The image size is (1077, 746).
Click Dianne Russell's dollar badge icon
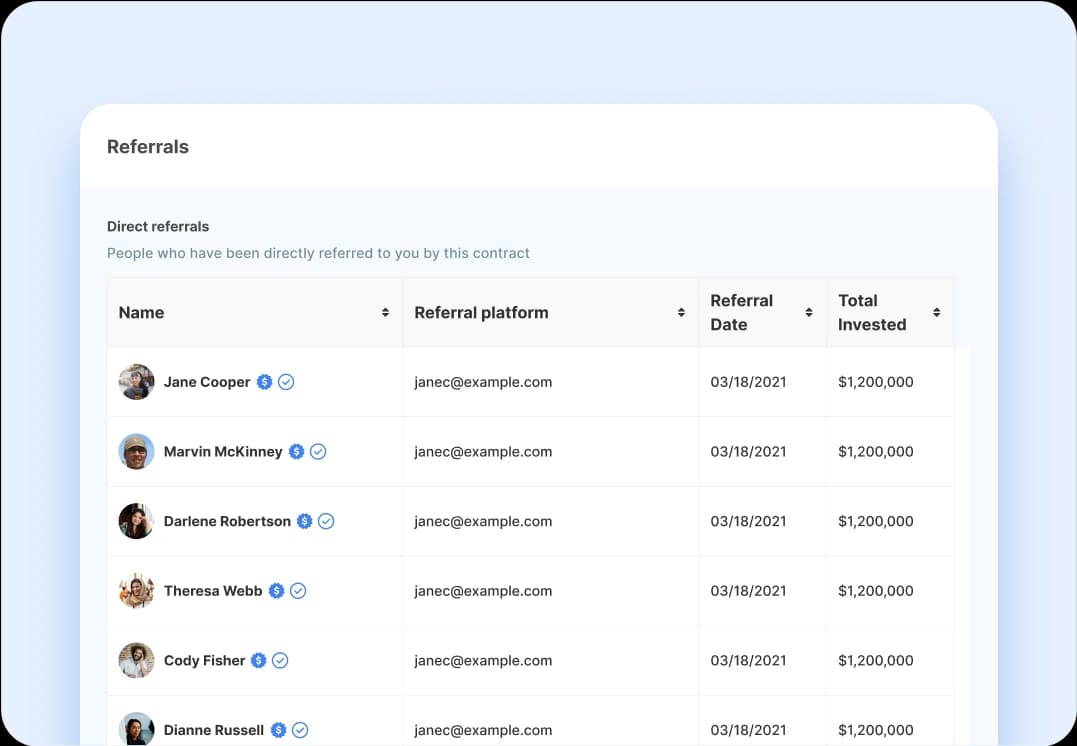coord(278,730)
